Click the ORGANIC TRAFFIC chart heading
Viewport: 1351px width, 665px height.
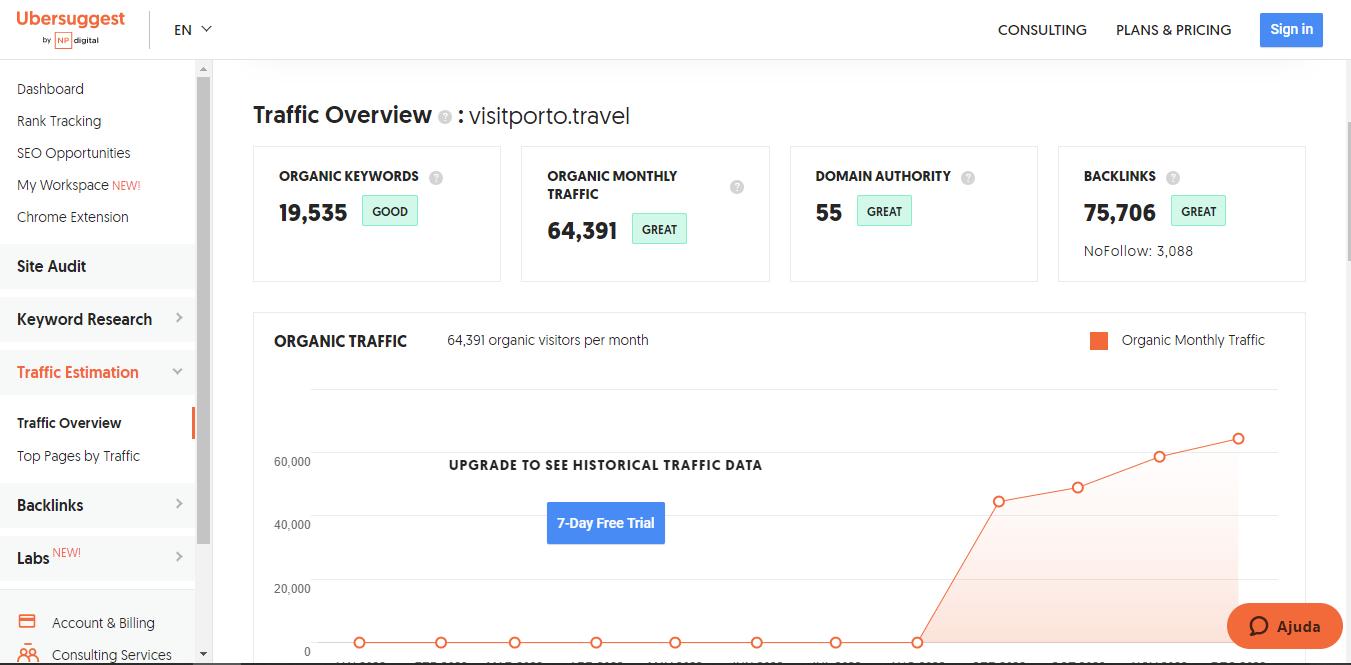(340, 341)
